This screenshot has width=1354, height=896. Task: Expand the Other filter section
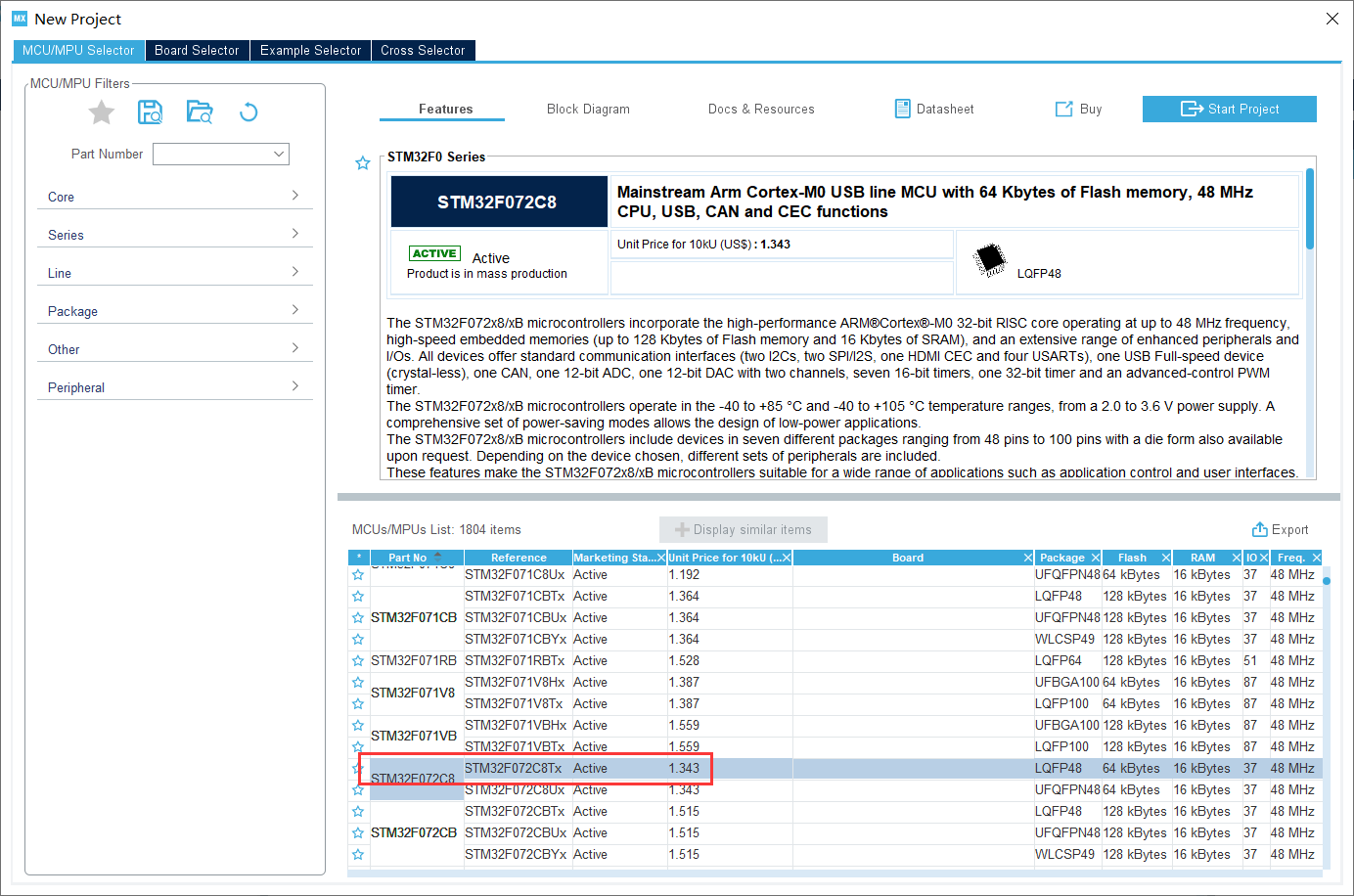[x=174, y=349]
